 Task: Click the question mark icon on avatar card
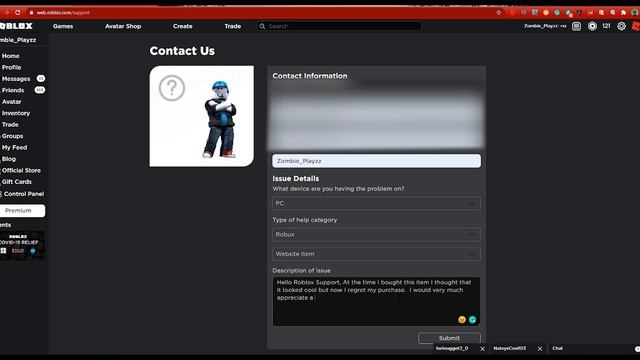(172, 88)
